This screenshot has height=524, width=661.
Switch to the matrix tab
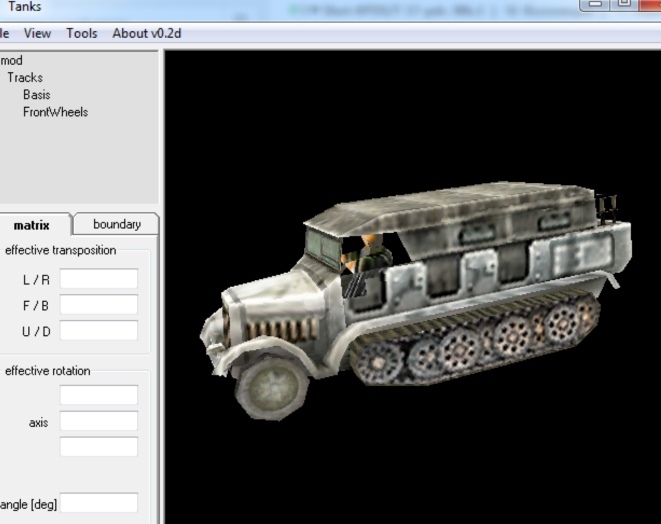coord(32,225)
